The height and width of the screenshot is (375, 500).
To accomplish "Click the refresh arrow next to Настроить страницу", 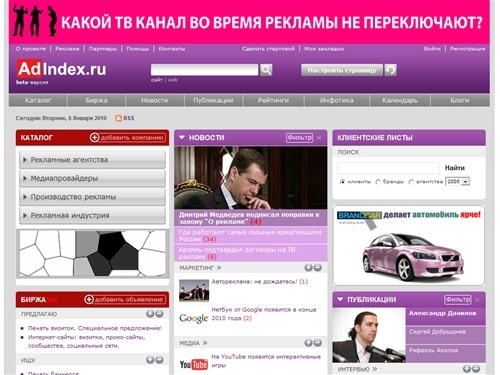I will (x=390, y=70).
